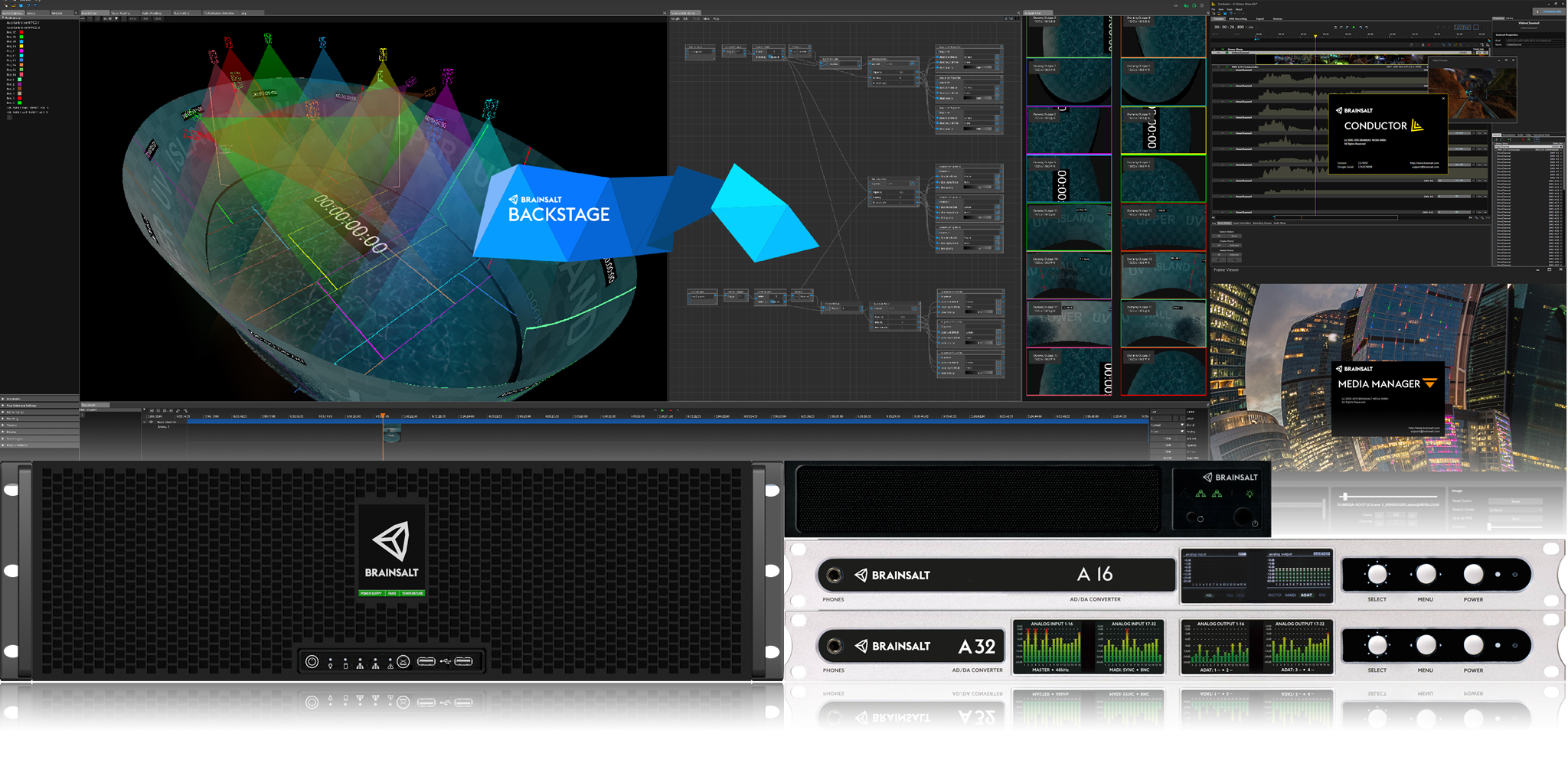Image resolution: width=1568 pixels, height=763 pixels.
Task: Click the Name field in Conductor's properties
Action: pyautogui.click(x=1535, y=44)
